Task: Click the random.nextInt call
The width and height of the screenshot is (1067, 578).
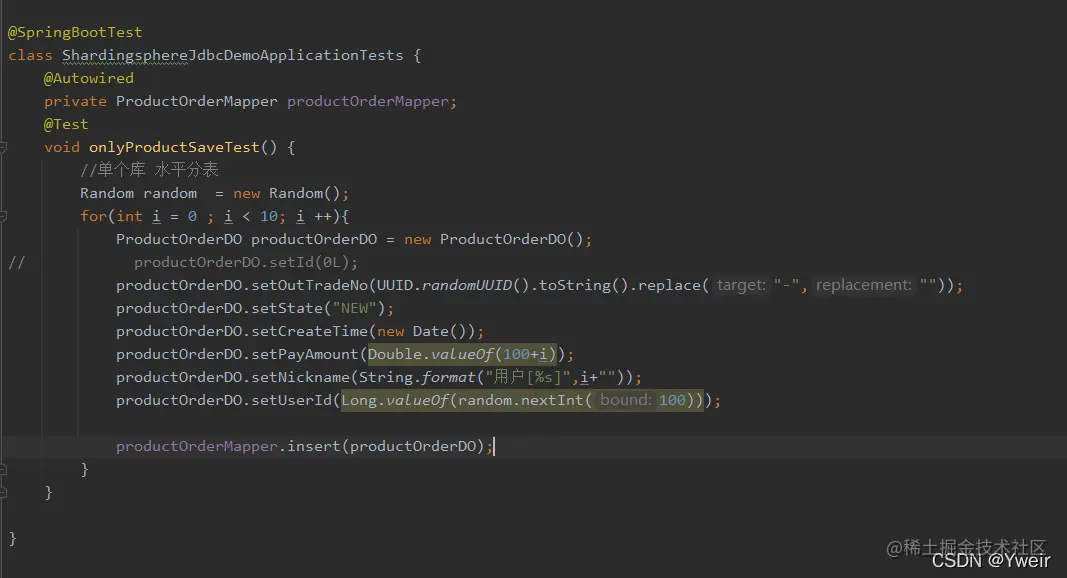Action: [x=521, y=400]
